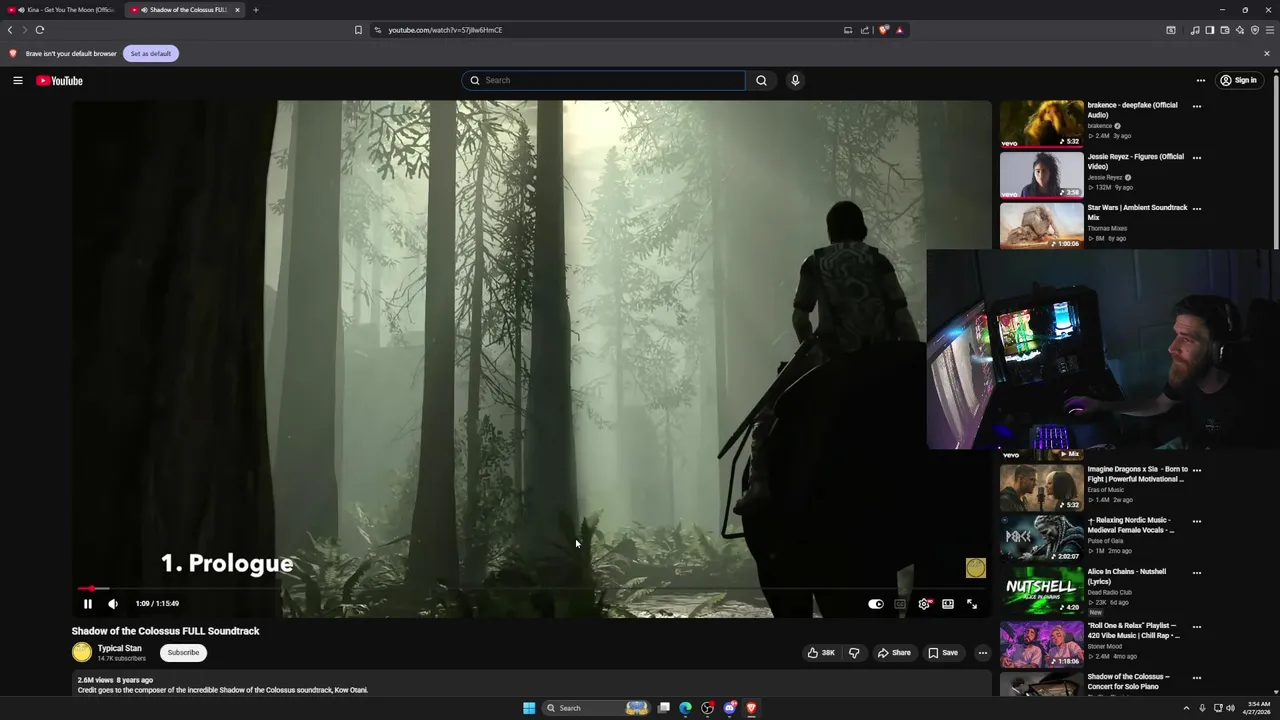Switch to theater mode in the player
Screen dimensions: 1280x720
[x=948, y=604]
